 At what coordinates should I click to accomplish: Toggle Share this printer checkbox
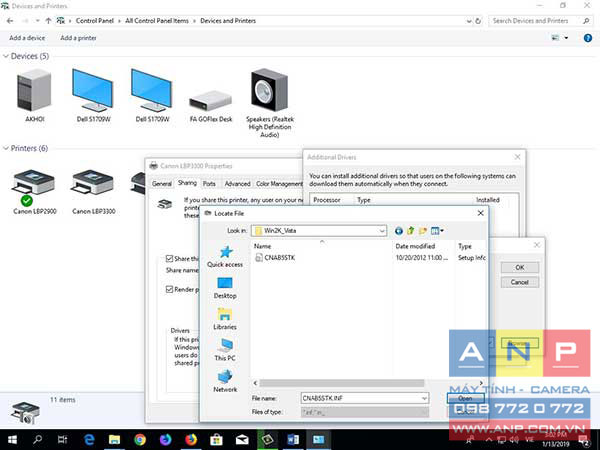tap(169, 259)
